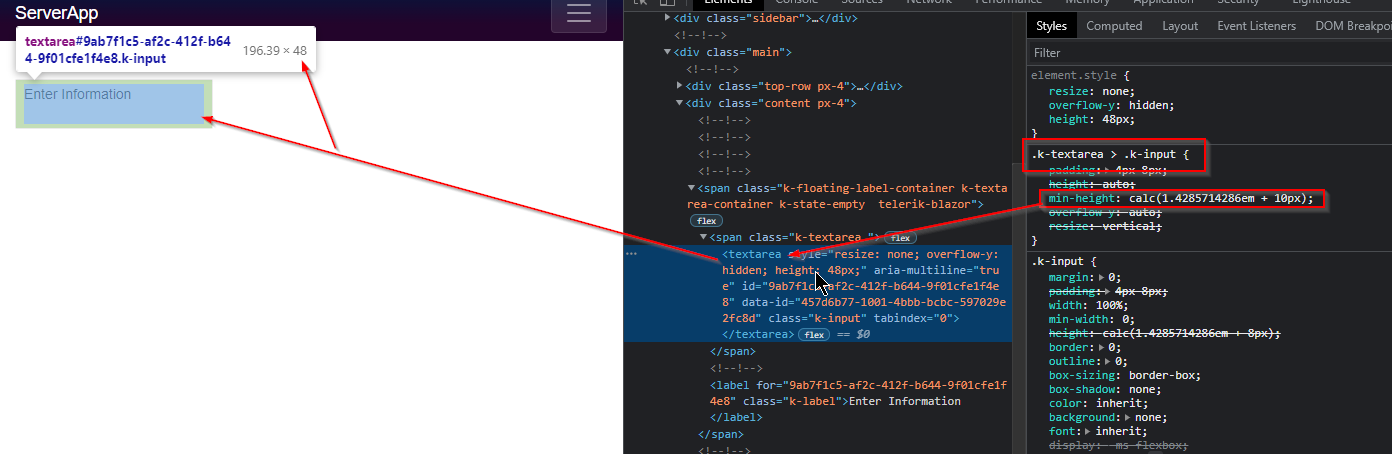1392x454 pixels.
Task: Open the ServerApp hamburger navigation menu
Action: 579,13
